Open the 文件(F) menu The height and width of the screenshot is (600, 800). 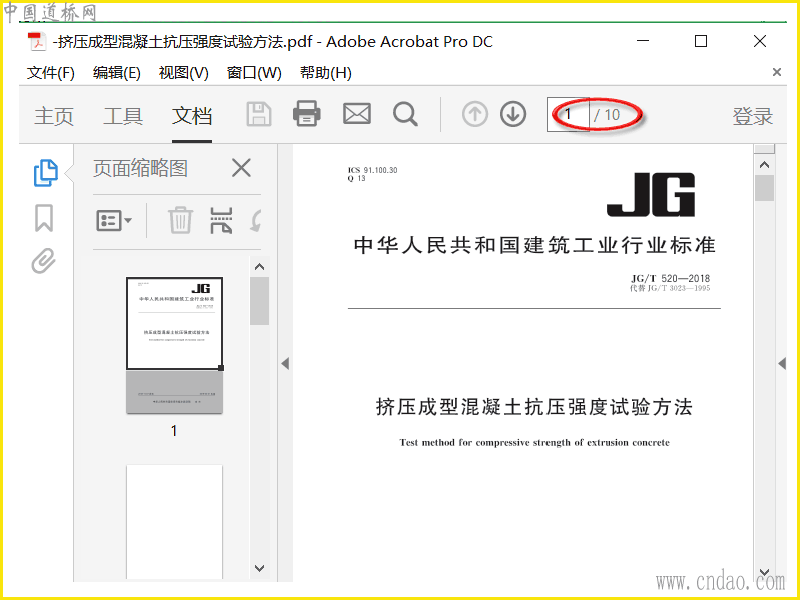click(x=51, y=73)
